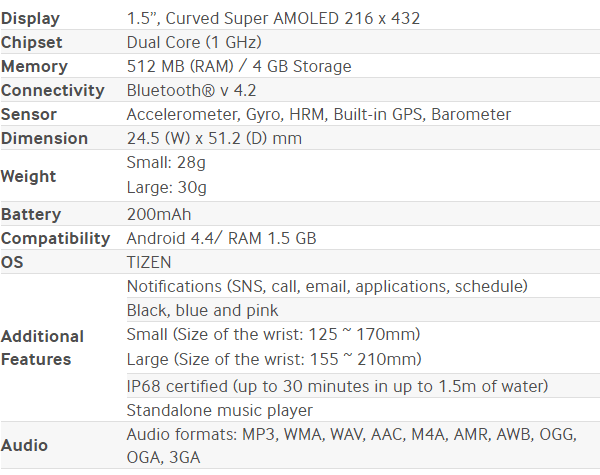Viewport: 600px width, 475px height.
Task: Click the Accelerometer, Gyro, HRM sensor list
Action: [319, 114]
